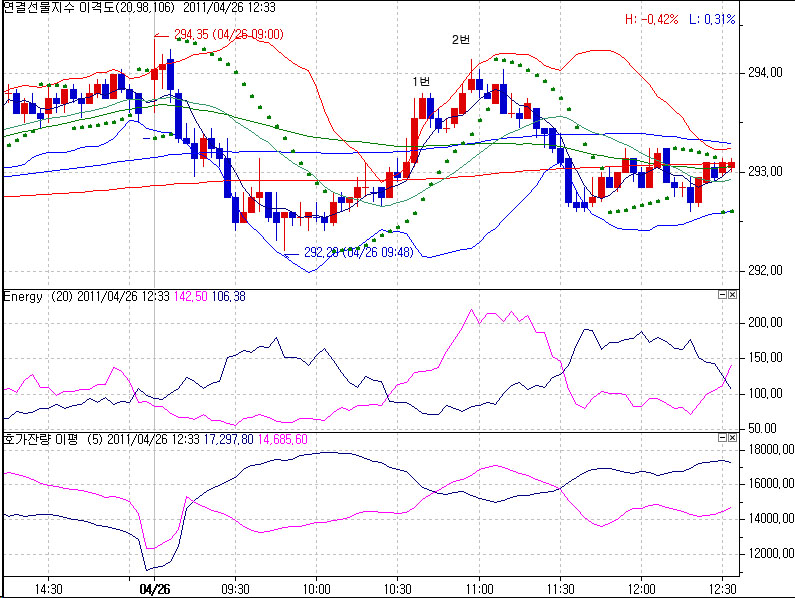Click the 09:30 time axis label
Image resolution: width=795 pixels, height=598 pixels.
(235, 589)
